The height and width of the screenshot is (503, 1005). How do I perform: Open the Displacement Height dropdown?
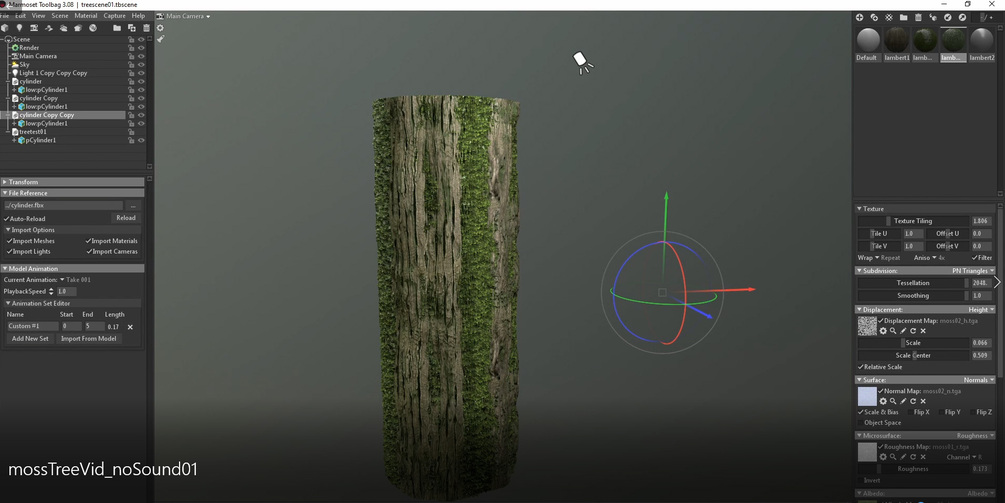click(981, 309)
